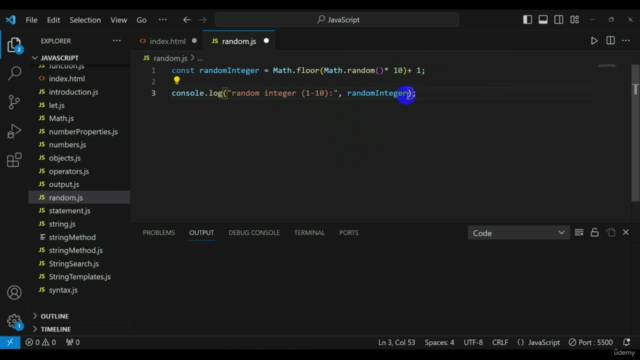The width and height of the screenshot is (640, 360).
Task: Click the Run Code play button
Action: [594, 41]
